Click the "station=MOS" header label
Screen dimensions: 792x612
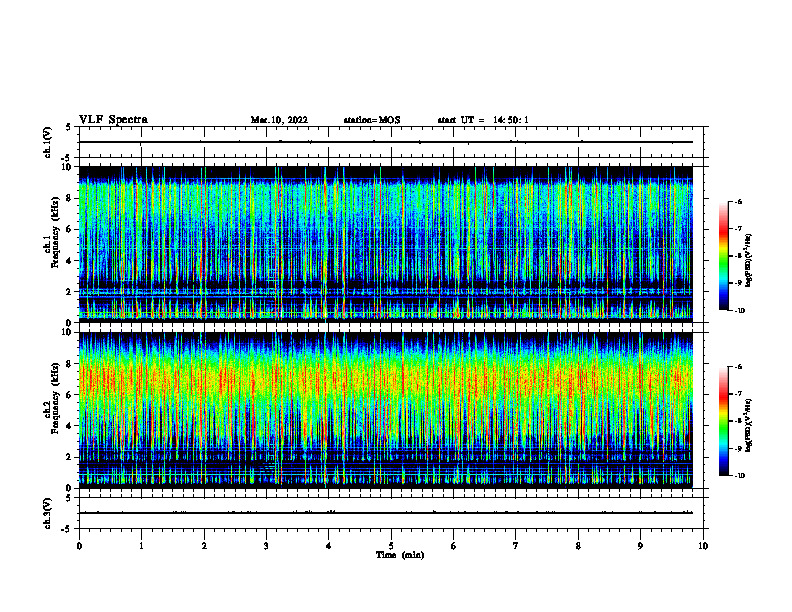click(x=372, y=120)
